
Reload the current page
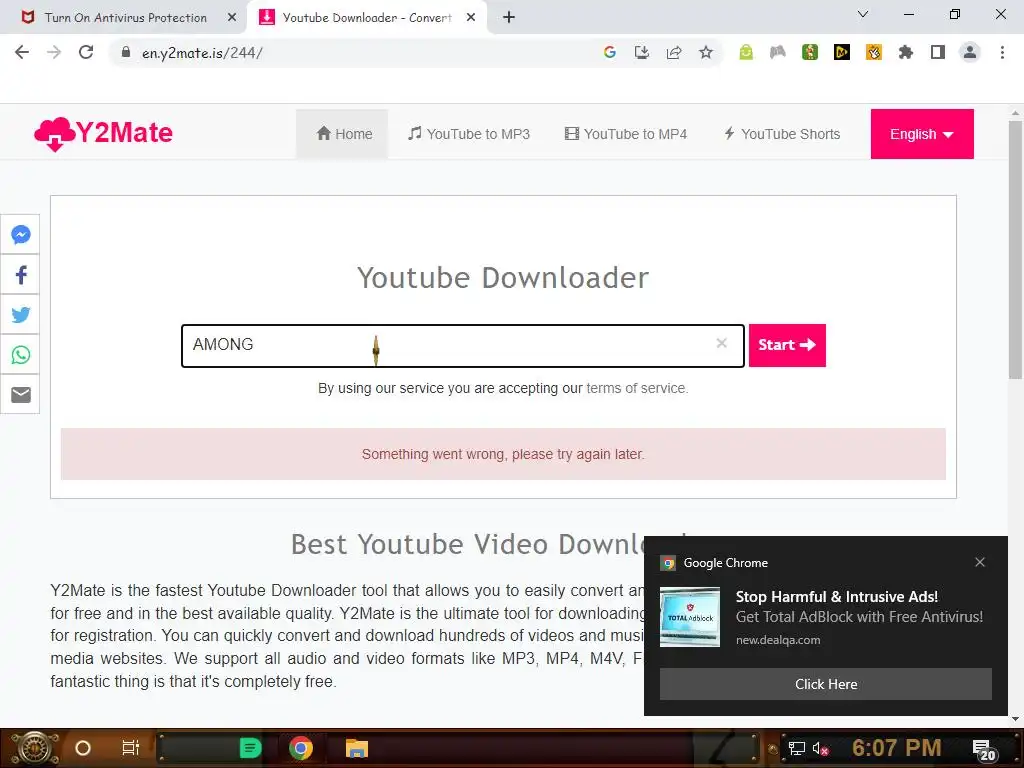point(86,52)
